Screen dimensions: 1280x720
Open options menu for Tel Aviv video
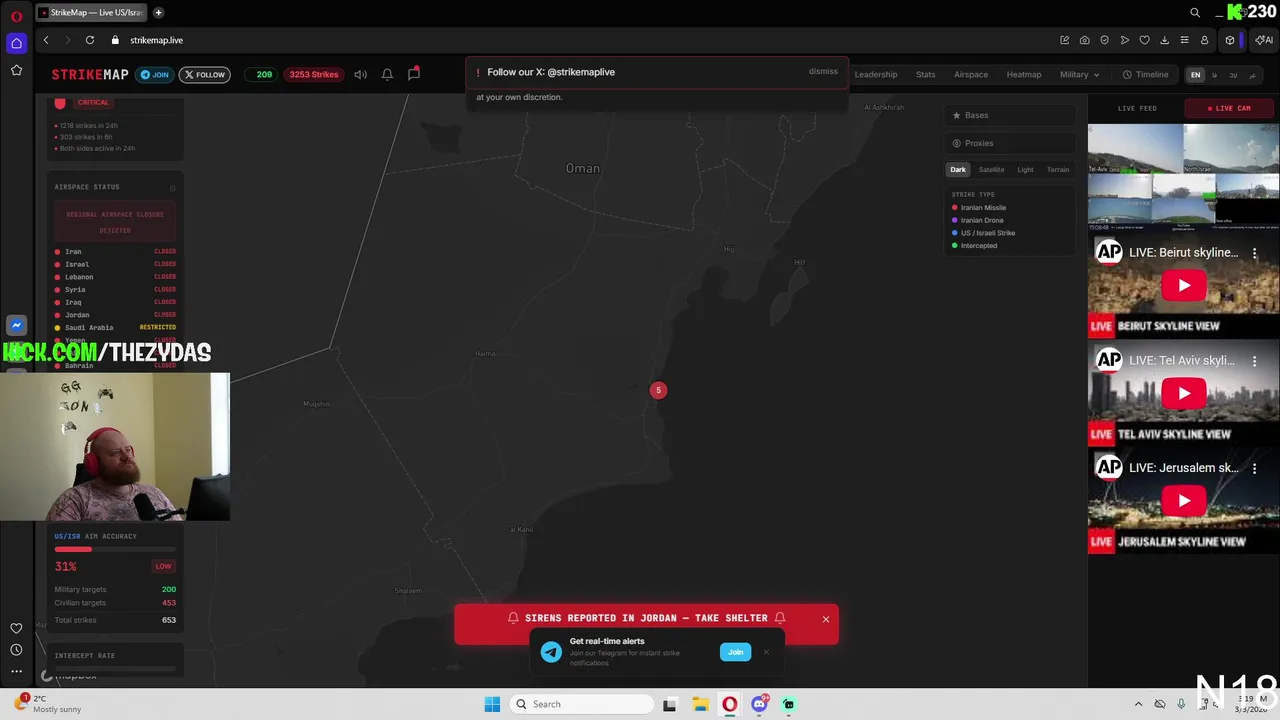pos(1254,361)
